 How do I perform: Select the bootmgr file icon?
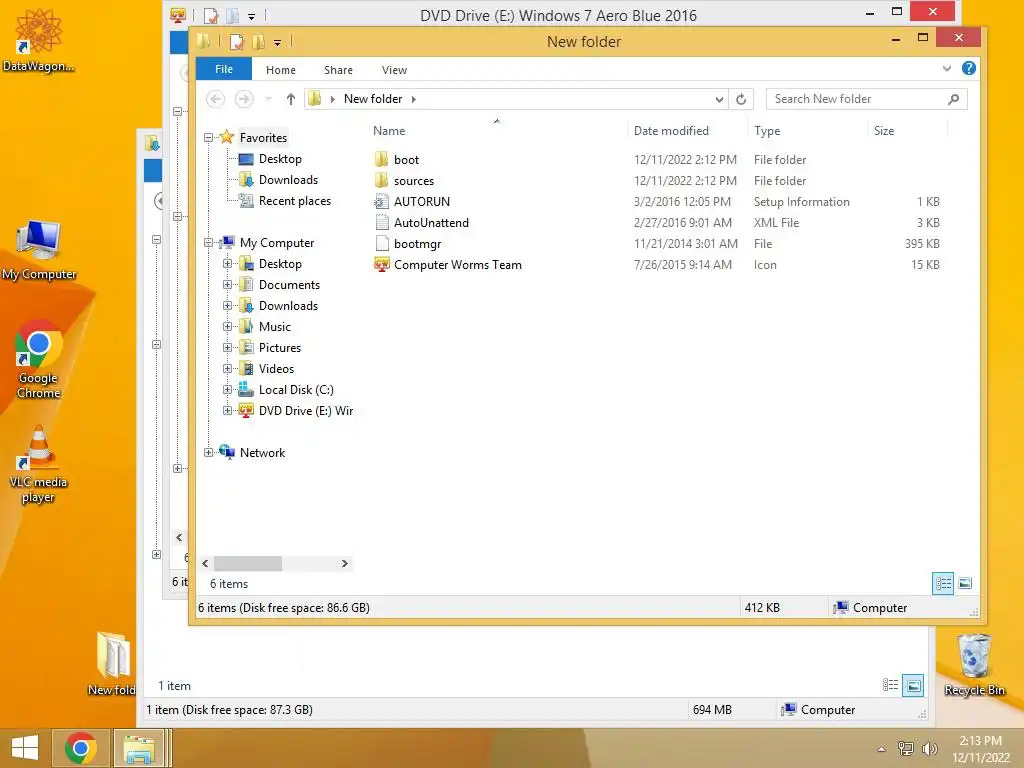(x=382, y=244)
